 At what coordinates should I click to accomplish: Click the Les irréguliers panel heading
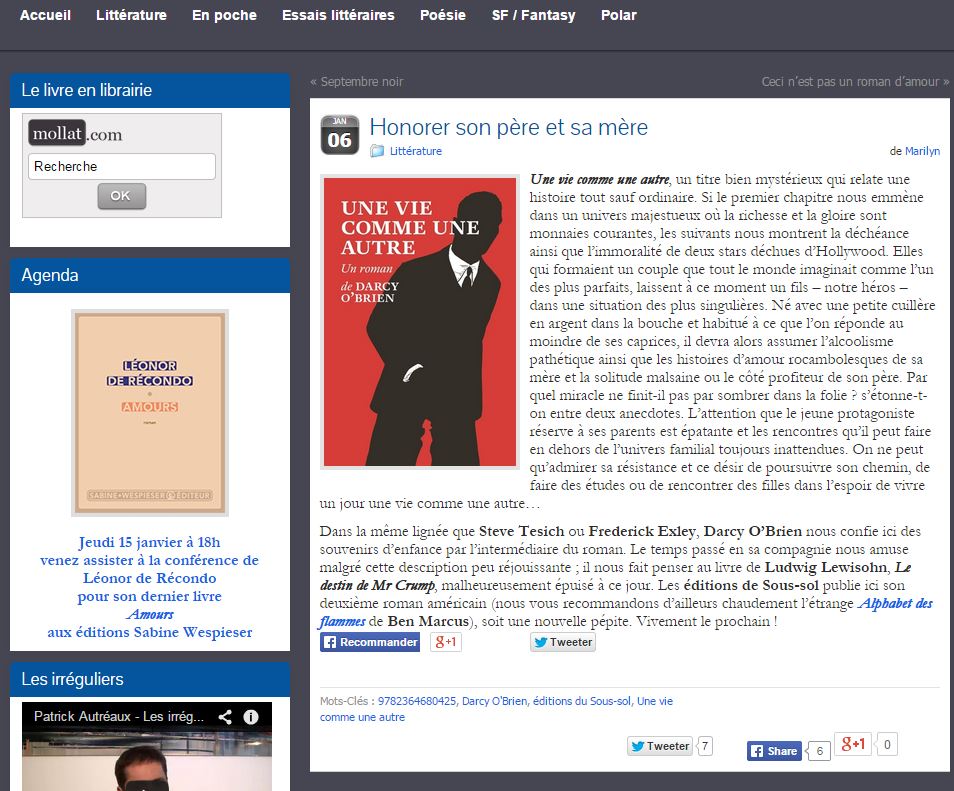point(72,679)
